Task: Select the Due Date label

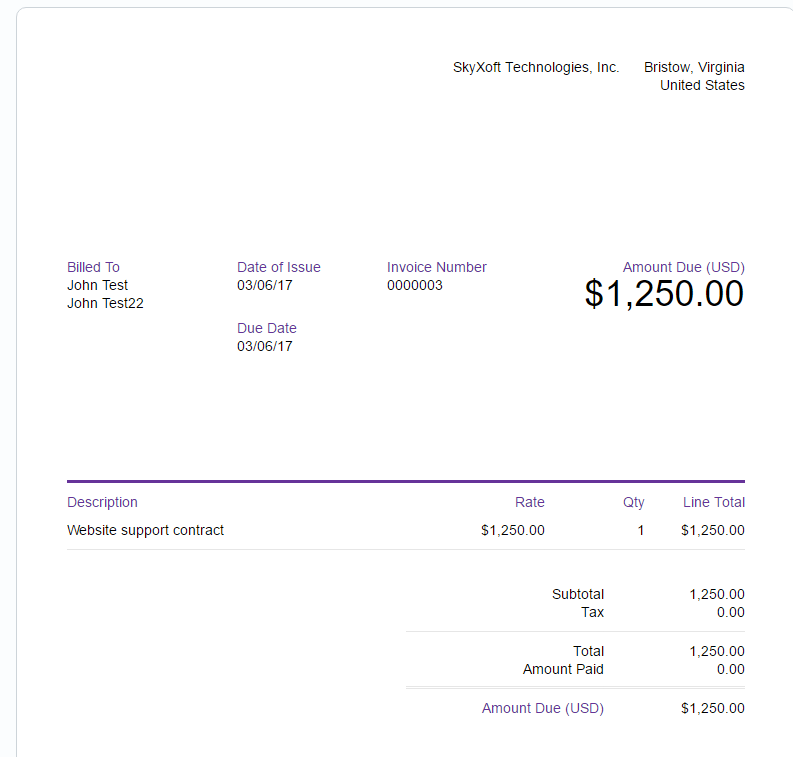Action: click(x=267, y=328)
